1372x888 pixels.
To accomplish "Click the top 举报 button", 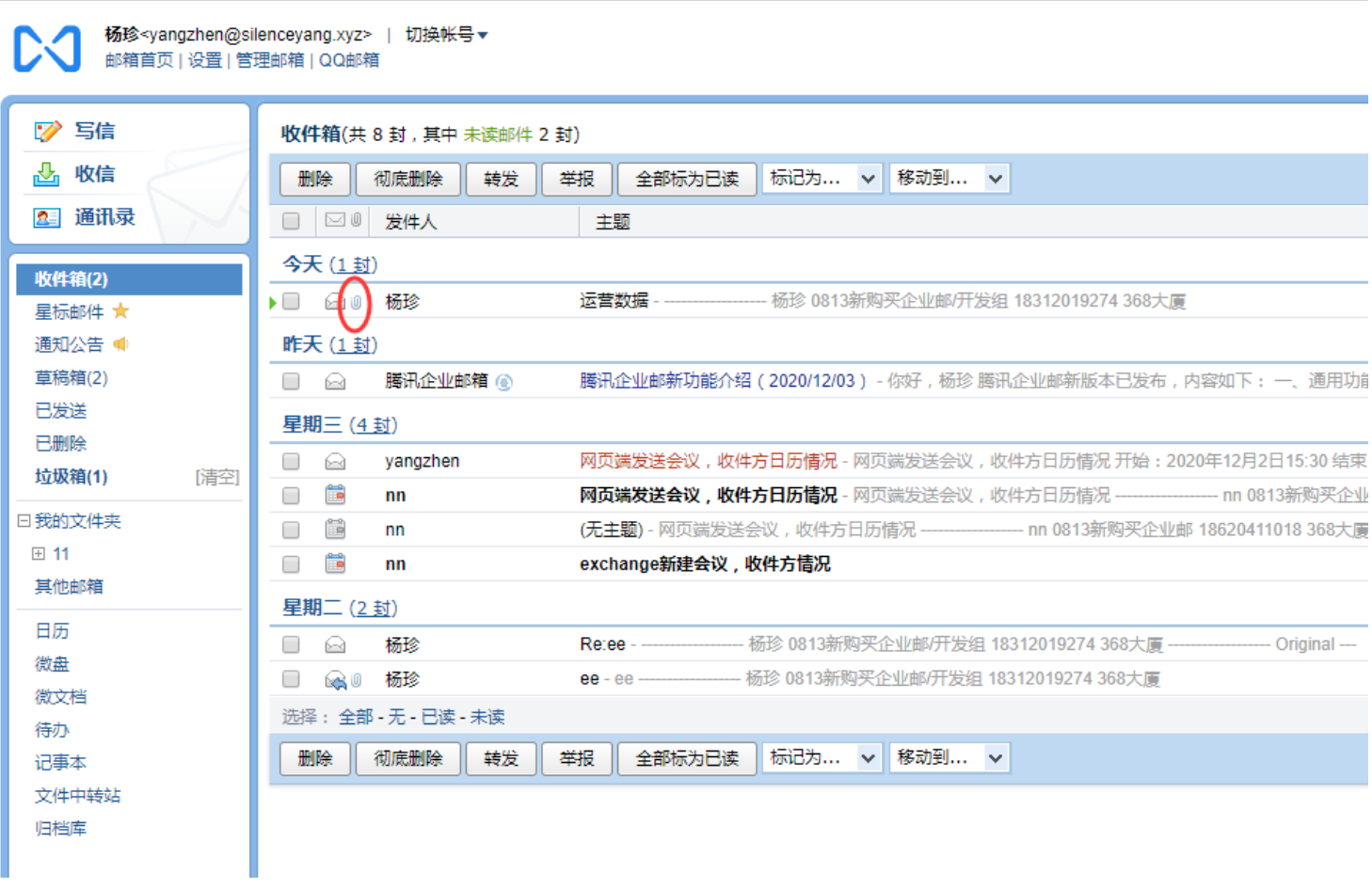I will coord(577,179).
